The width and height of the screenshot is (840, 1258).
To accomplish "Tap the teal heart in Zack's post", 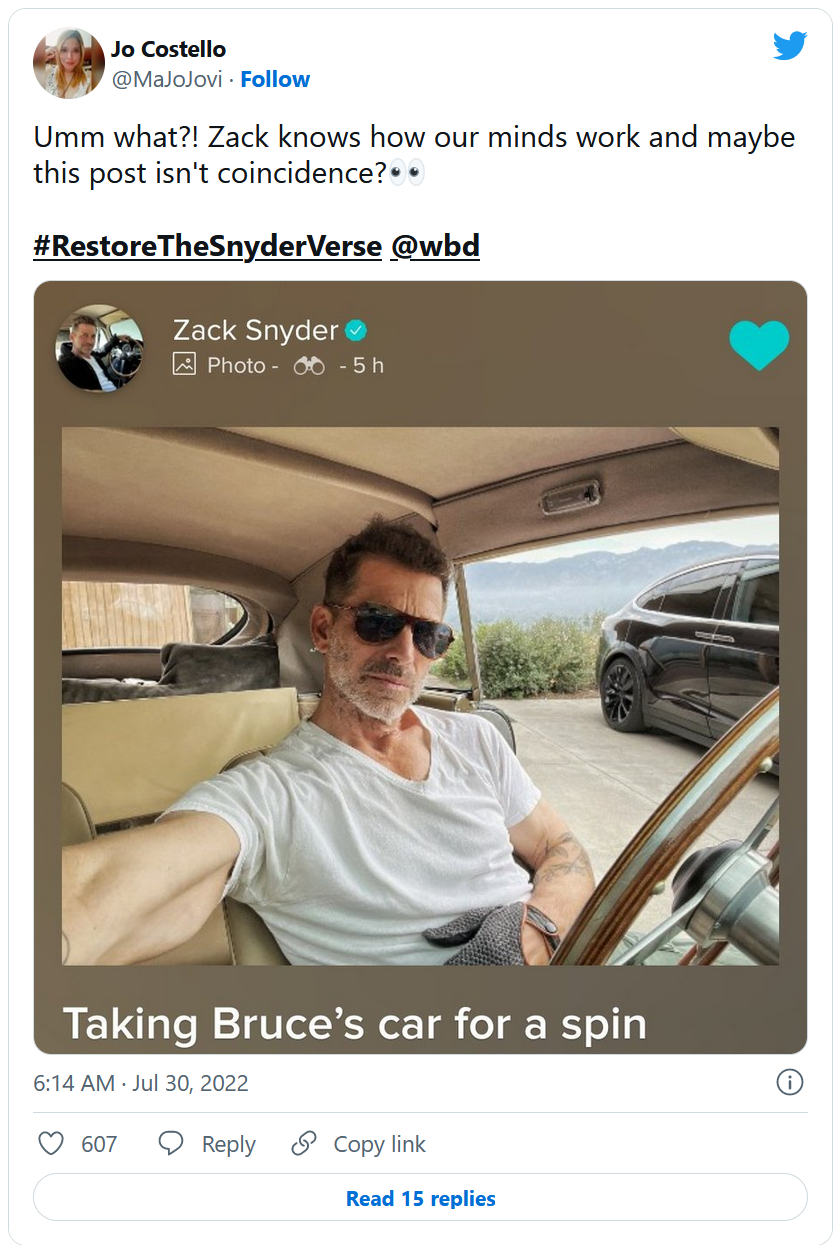I will point(759,345).
